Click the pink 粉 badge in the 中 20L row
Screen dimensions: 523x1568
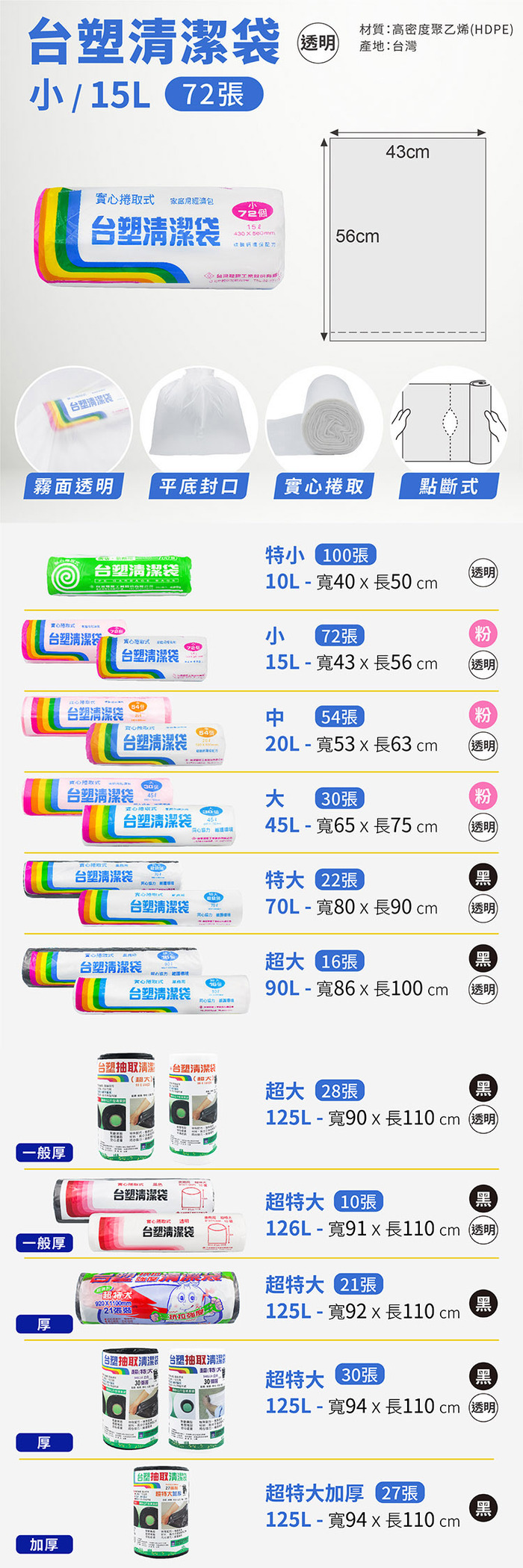tap(483, 715)
